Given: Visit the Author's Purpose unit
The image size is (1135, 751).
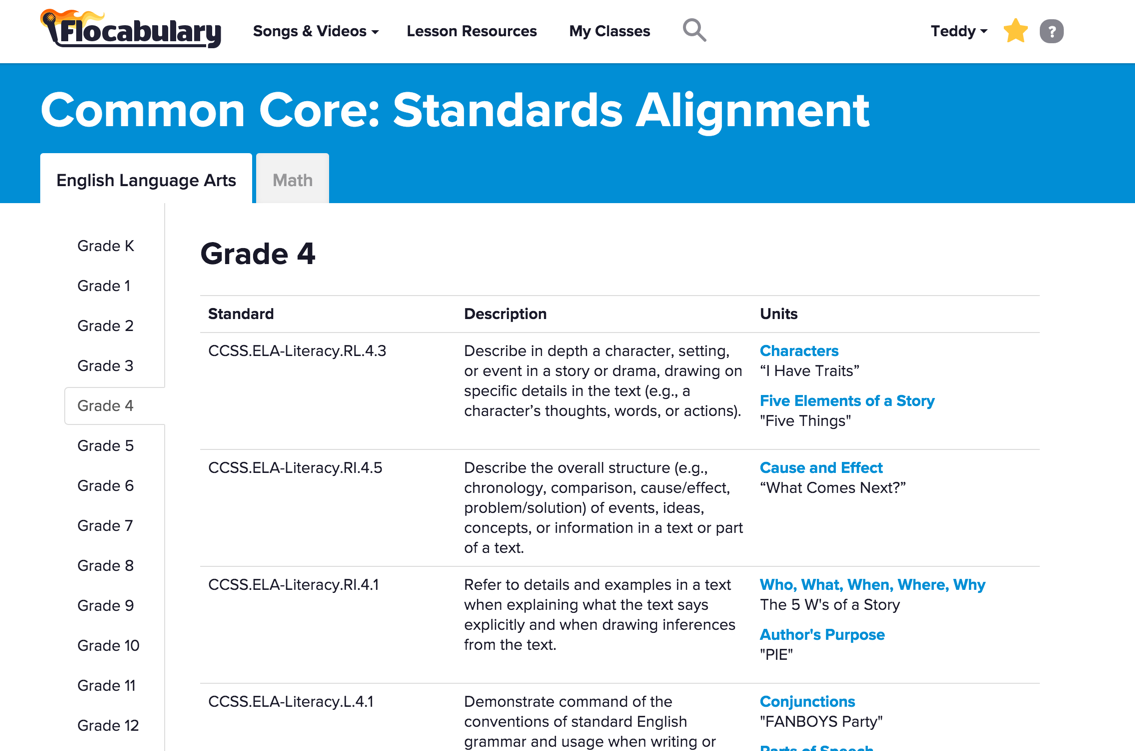Looking at the screenshot, I should 822,635.
